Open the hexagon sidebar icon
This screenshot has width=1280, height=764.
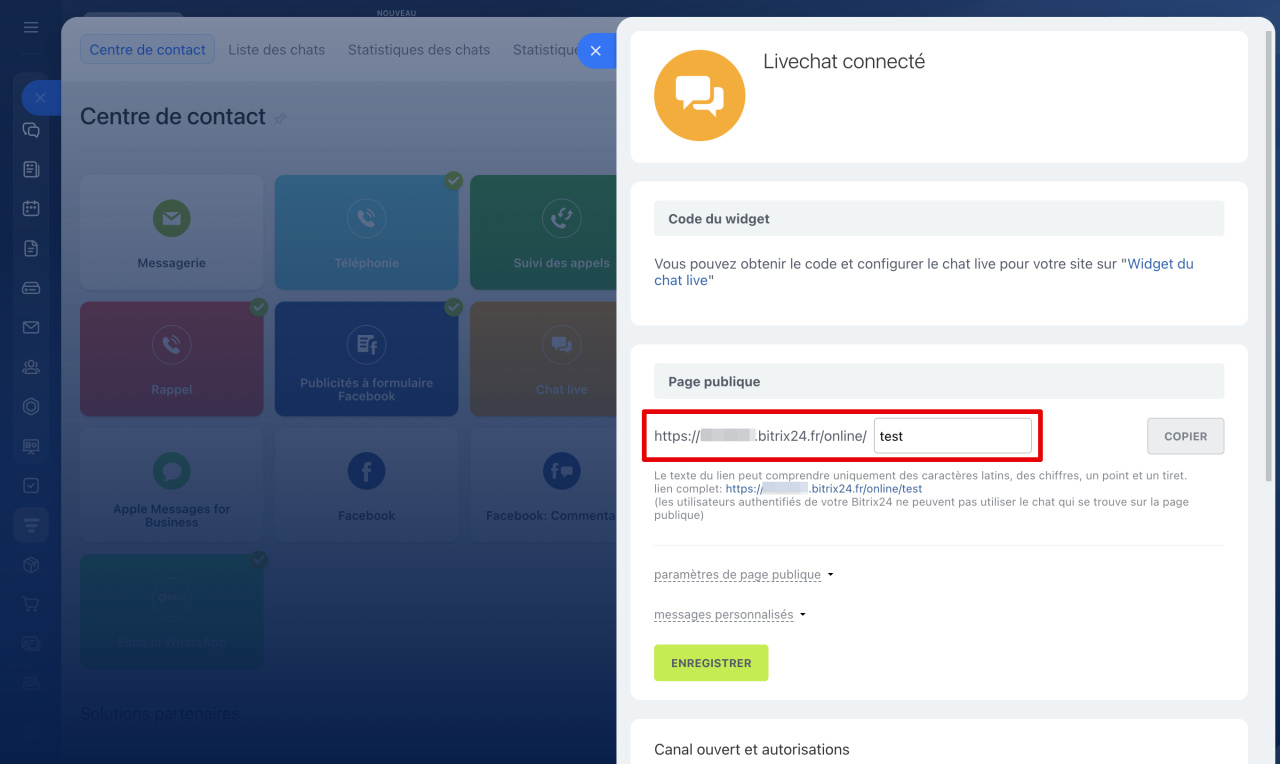(x=31, y=406)
